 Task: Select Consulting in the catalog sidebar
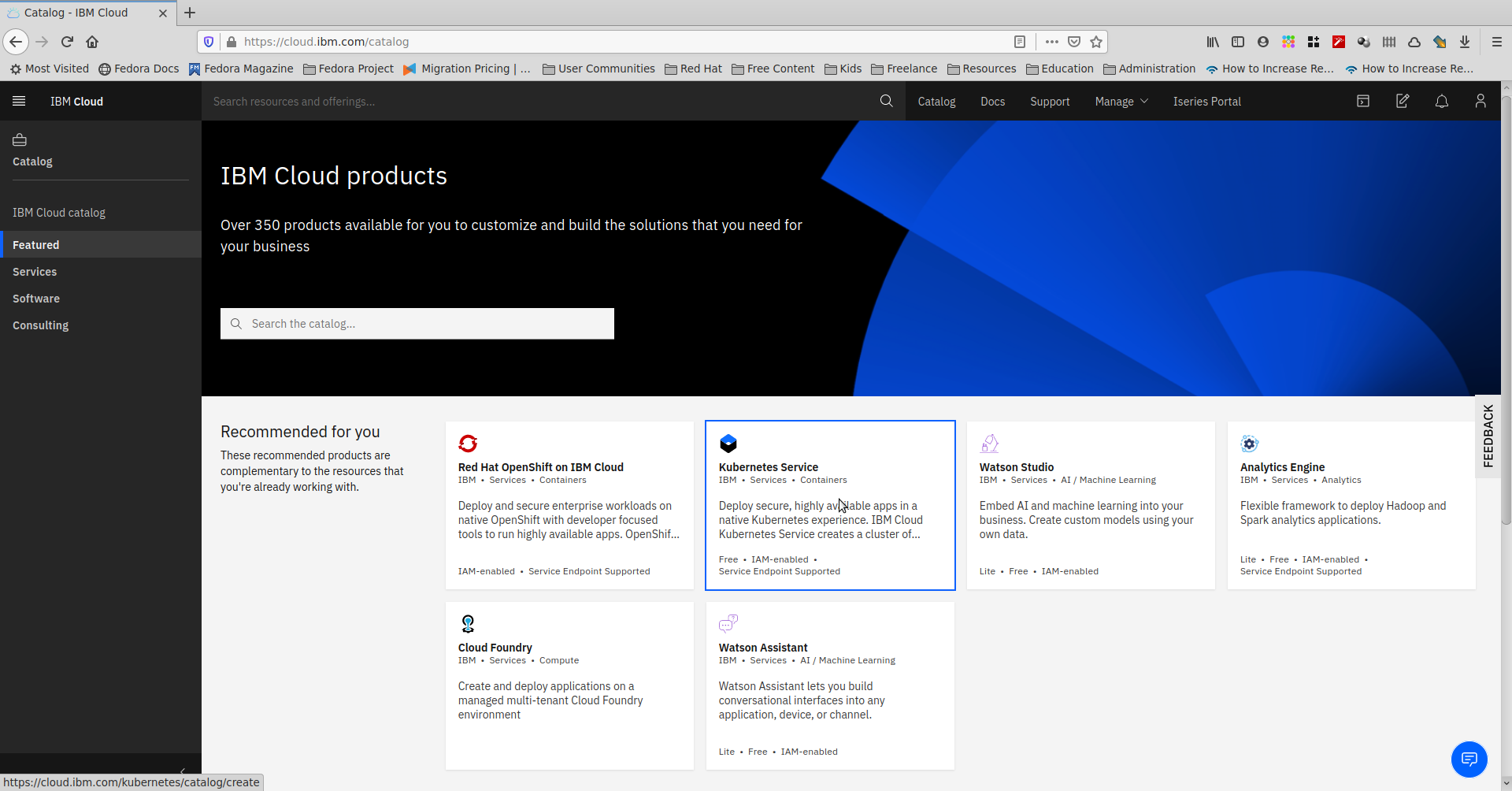tap(101, 325)
